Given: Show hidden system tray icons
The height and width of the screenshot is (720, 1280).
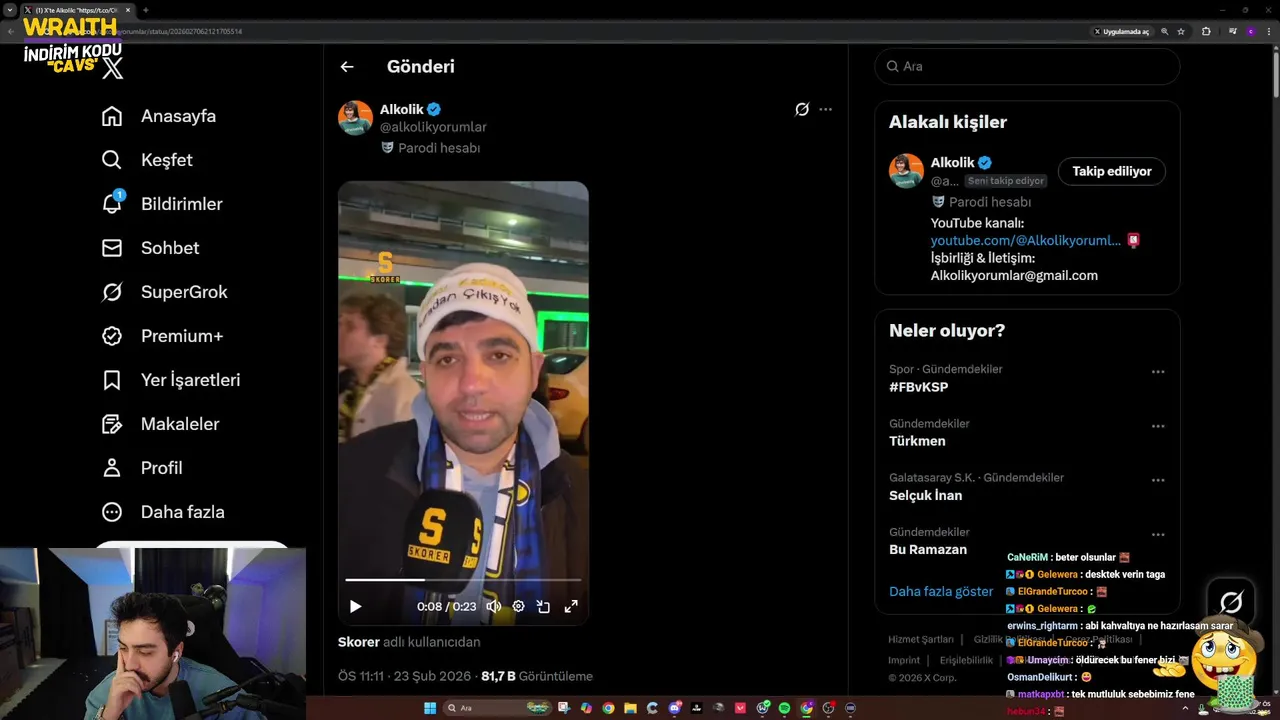Looking at the screenshot, I should [x=1185, y=708].
